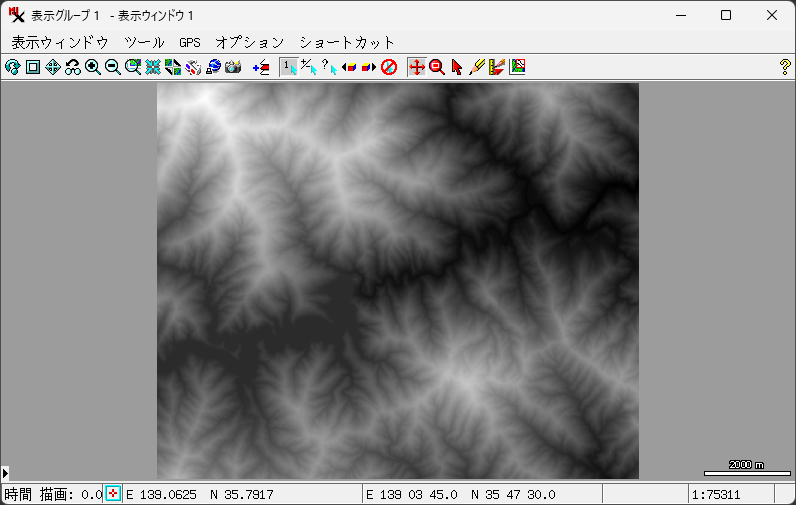Select the Zoom In magnifier icon
Image resolution: width=796 pixels, height=505 pixels.
coord(93,67)
